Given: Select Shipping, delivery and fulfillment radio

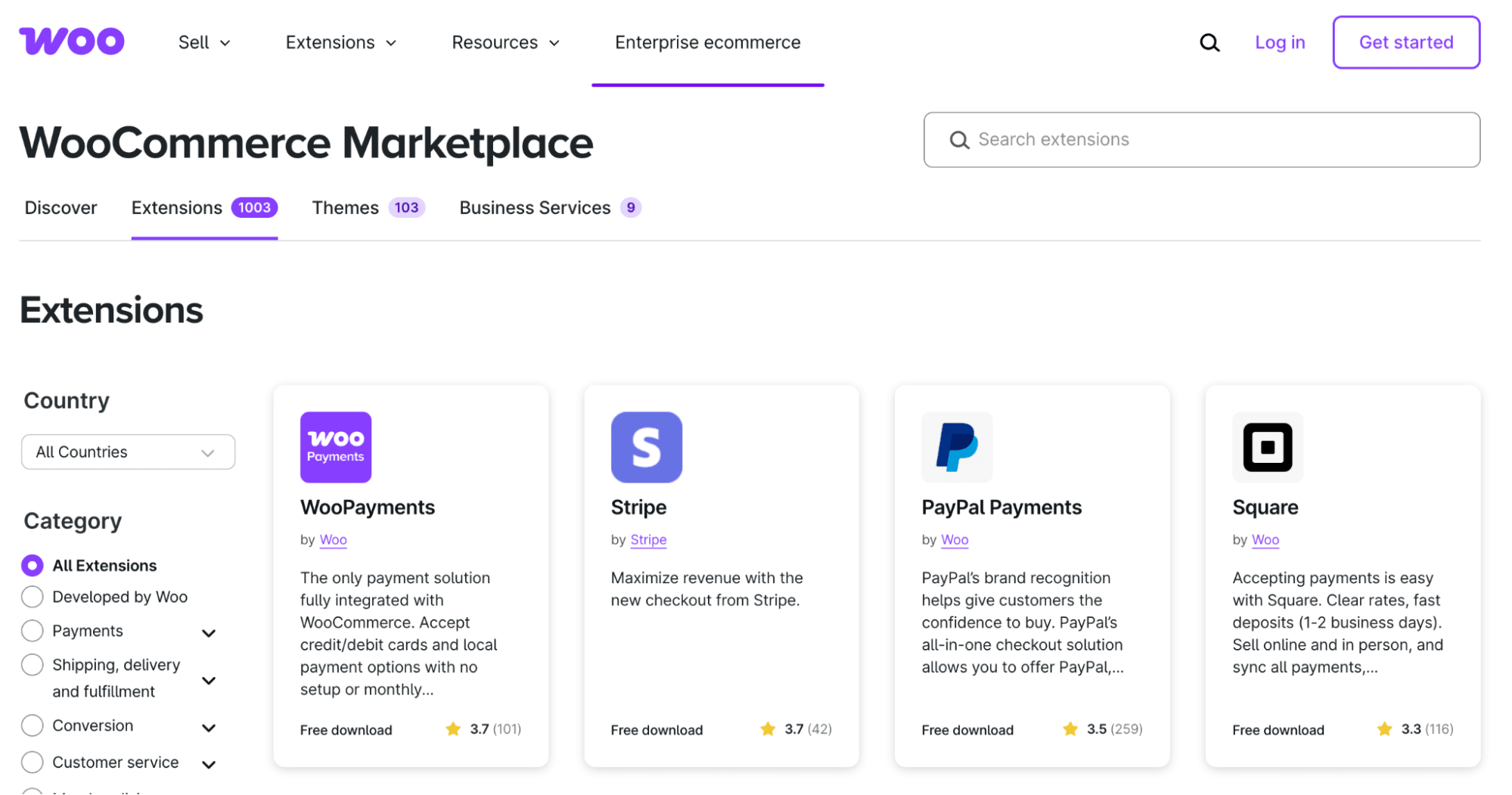Looking at the screenshot, I should point(32,665).
